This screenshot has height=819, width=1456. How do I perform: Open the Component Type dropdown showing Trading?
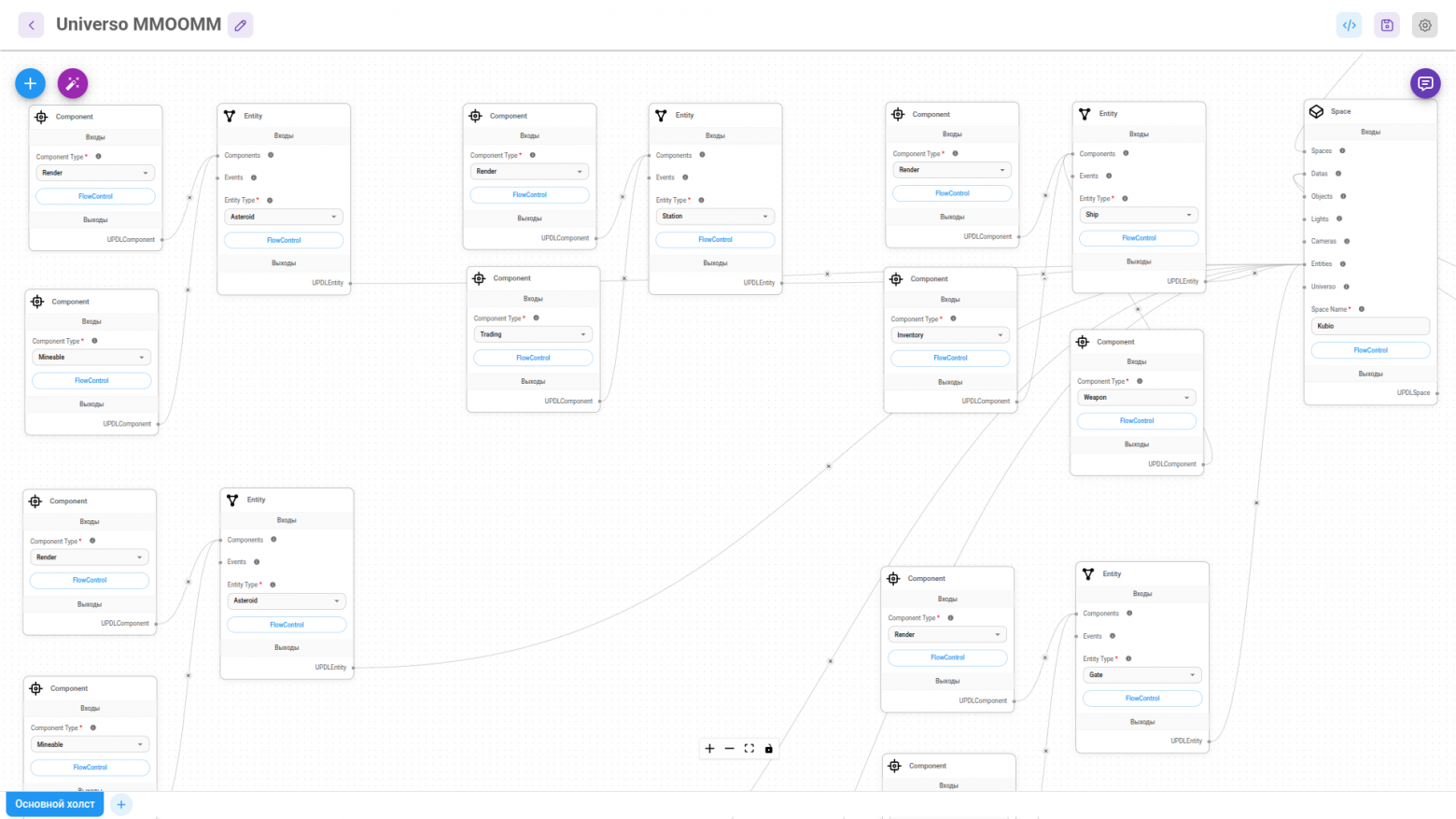tap(533, 334)
